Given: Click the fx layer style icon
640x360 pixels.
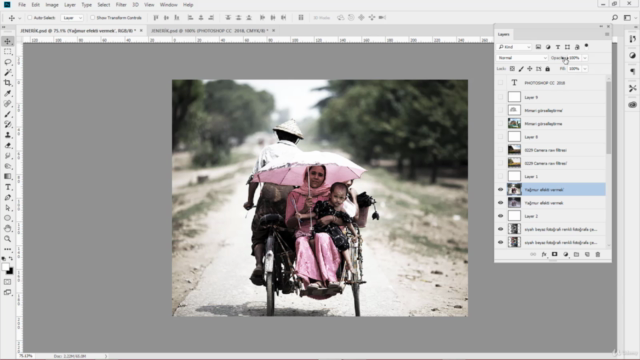Looking at the screenshot, I should point(544,254).
